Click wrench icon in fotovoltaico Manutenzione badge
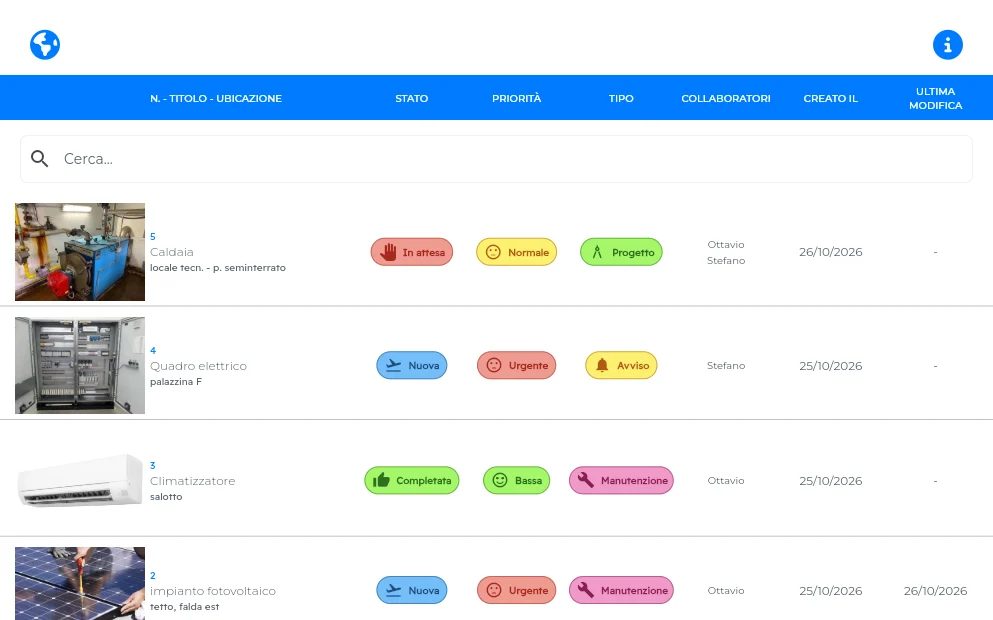Image resolution: width=993 pixels, height=620 pixels. click(586, 590)
